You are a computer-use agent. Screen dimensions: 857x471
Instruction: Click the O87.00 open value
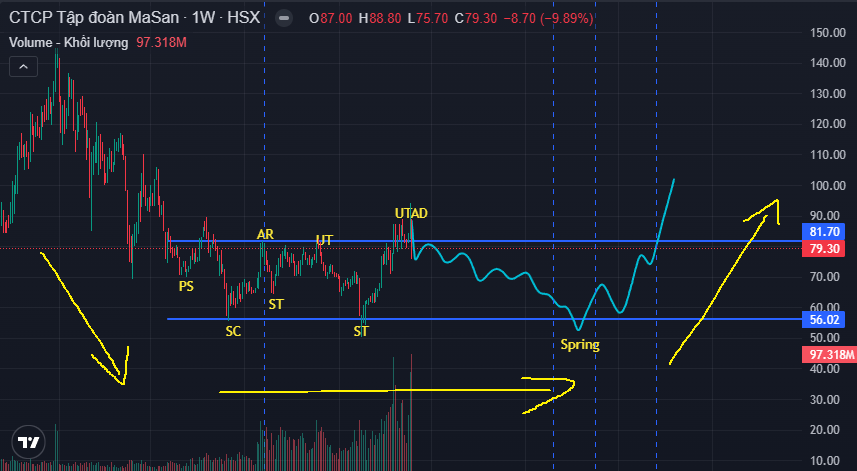(331, 19)
